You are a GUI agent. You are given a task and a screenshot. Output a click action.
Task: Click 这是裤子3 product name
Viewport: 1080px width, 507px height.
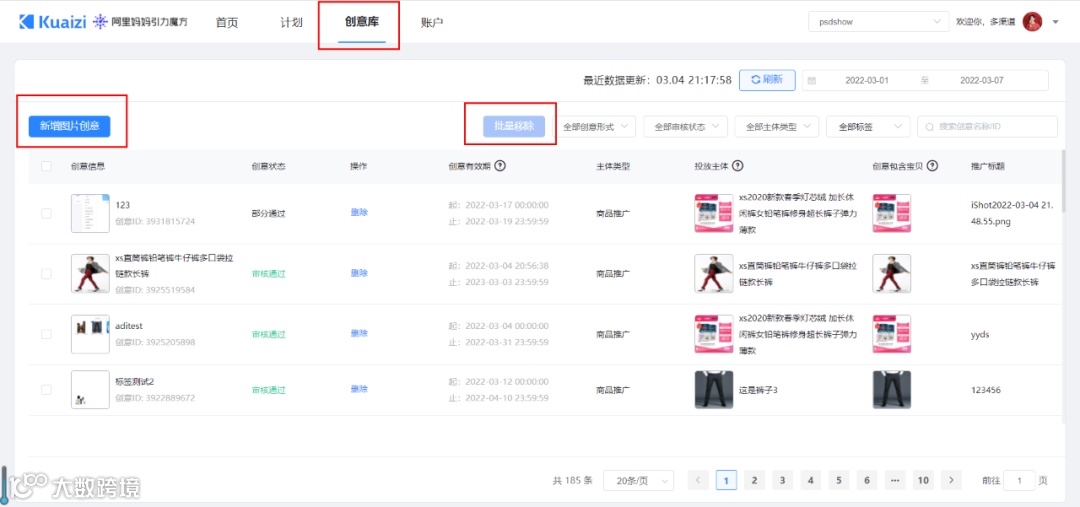click(758, 390)
